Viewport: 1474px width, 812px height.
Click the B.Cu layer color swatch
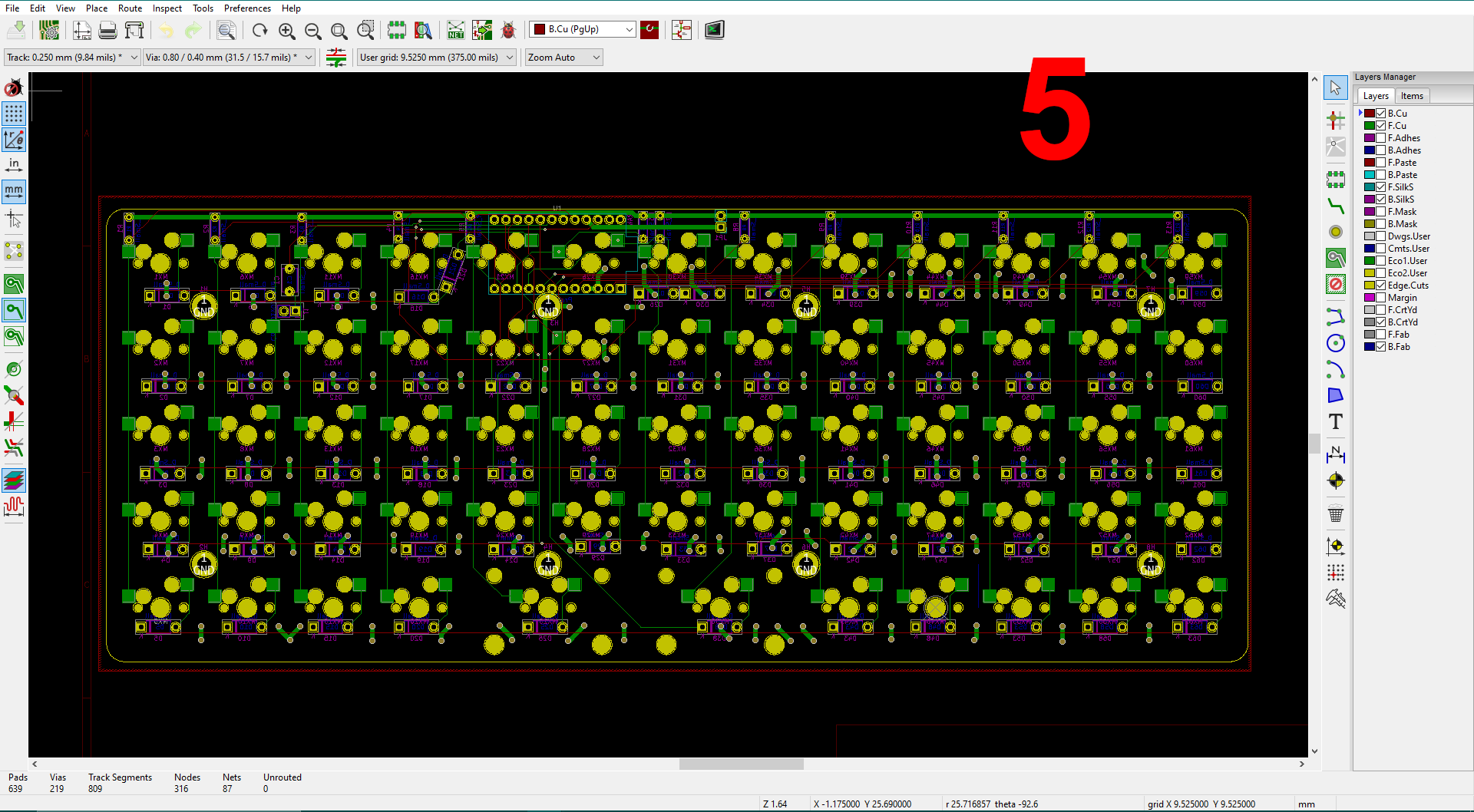tap(1370, 113)
